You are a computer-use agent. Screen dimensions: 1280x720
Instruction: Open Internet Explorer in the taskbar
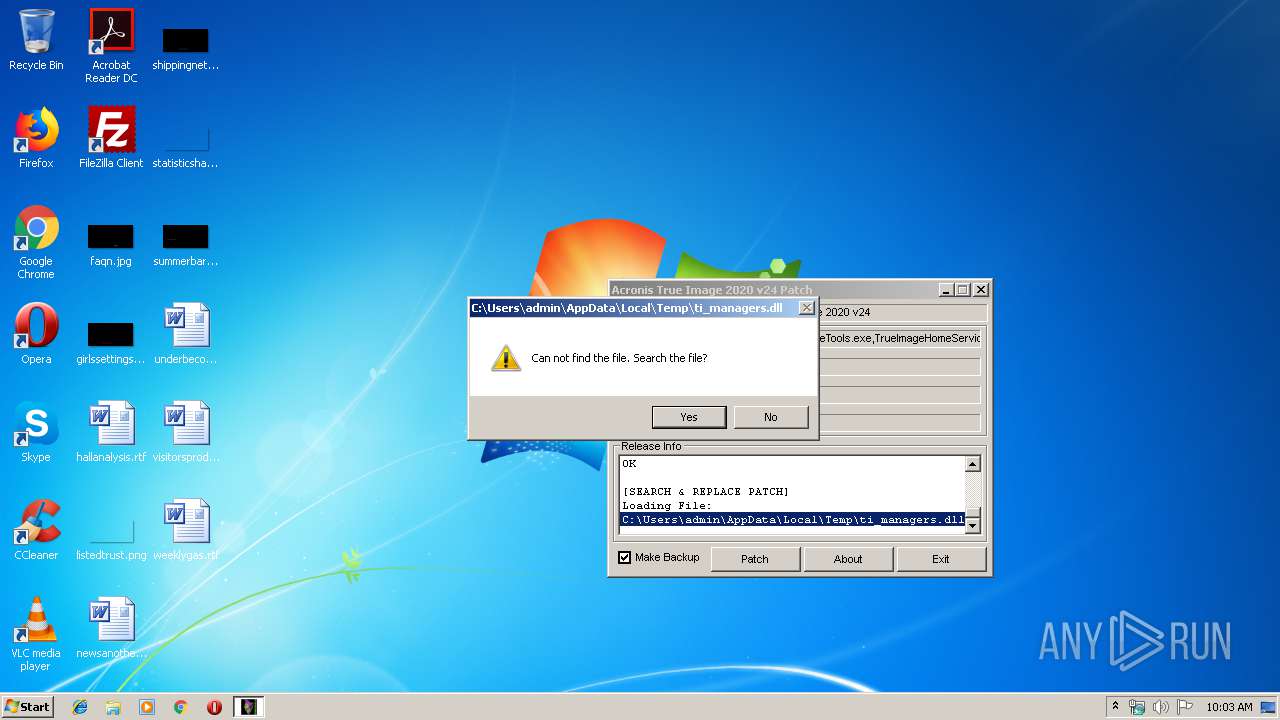80,707
